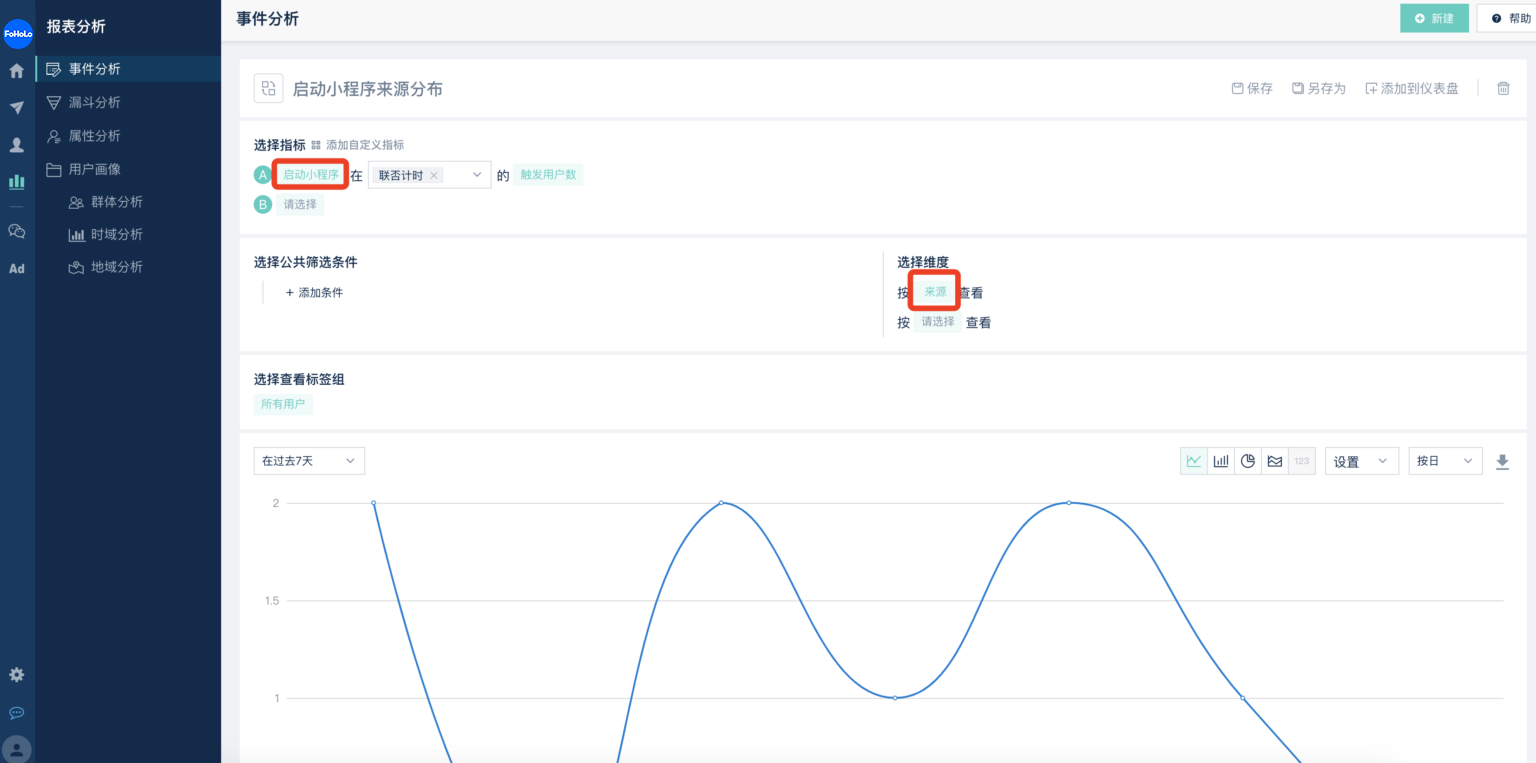This screenshot has width=1536, height=763.
Task: Switch to bar chart view
Action: [x=1221, y=461]
